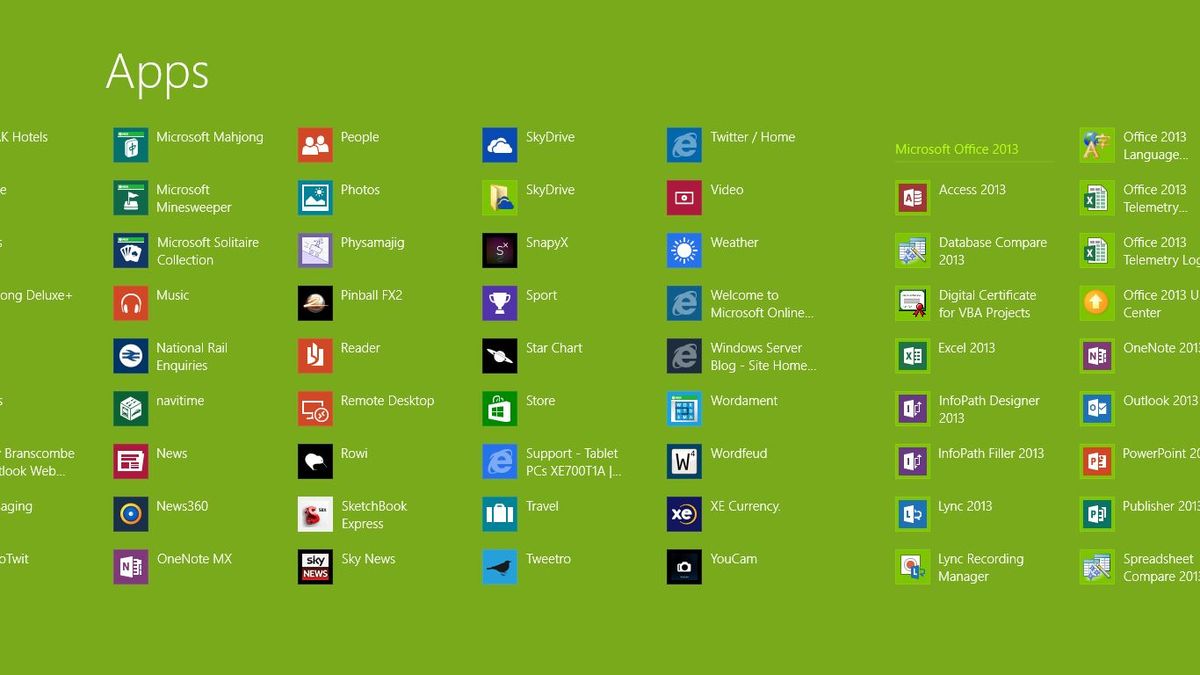Open the Travel suitcase icon

pyautogui.click(x=500, y=514)
